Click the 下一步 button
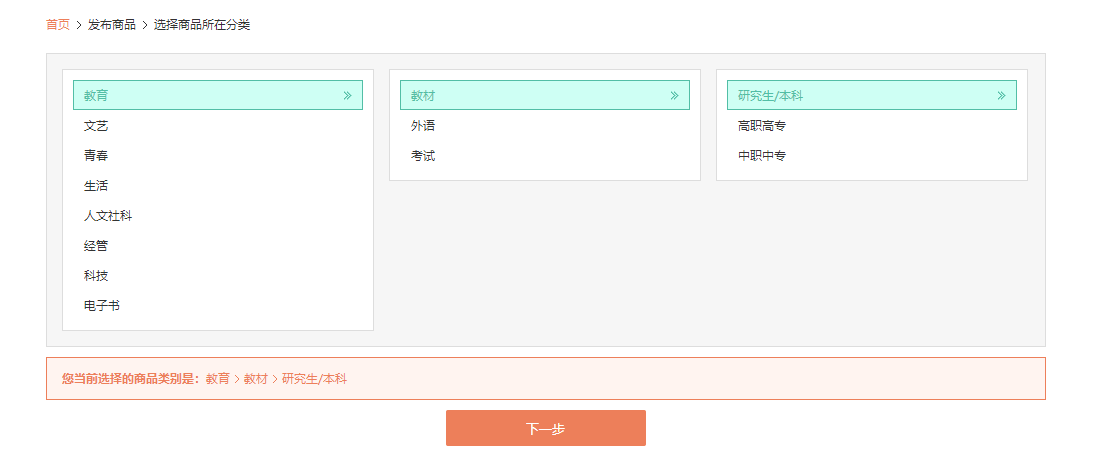 coord(546,428)
